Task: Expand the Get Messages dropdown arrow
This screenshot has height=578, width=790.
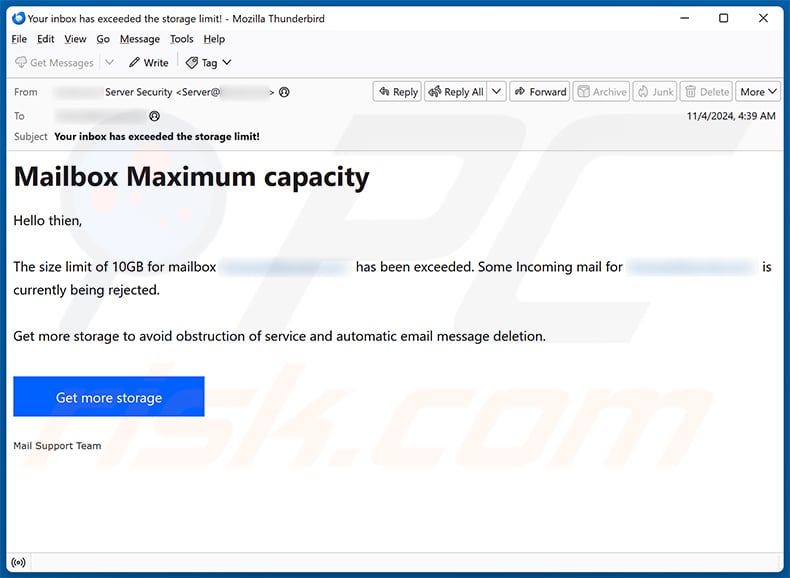Action: (109, 62)
